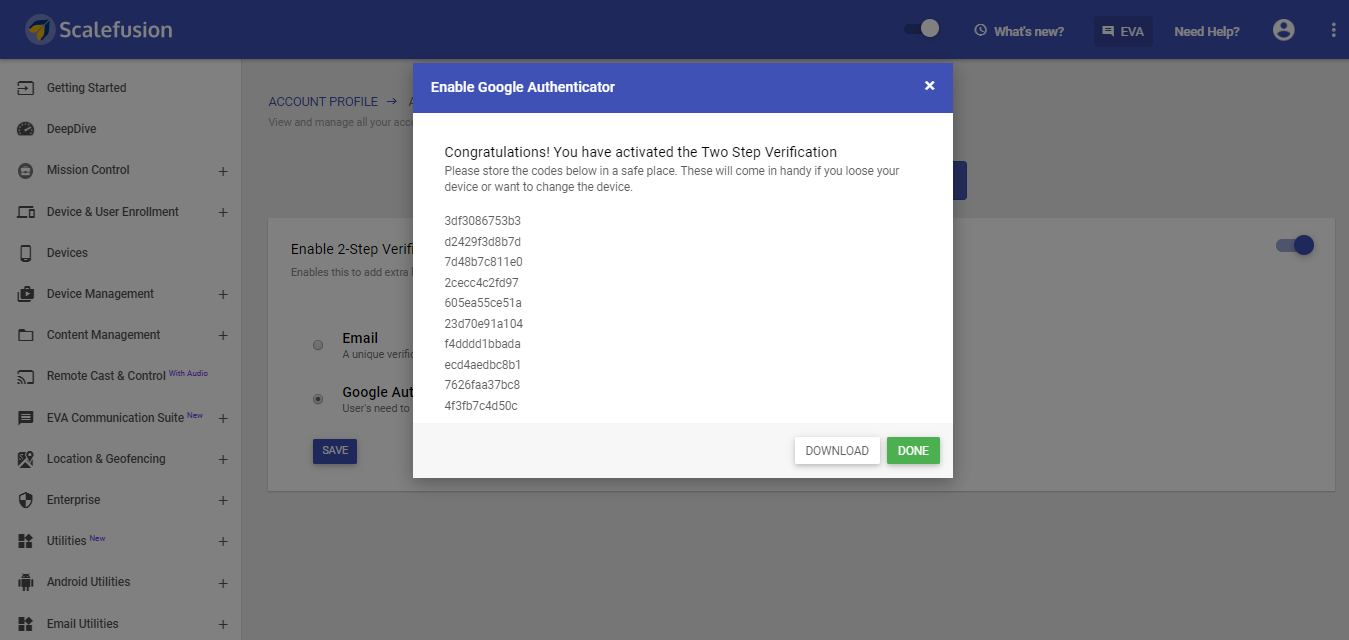This screenshot has height=640, width=1349.
Task: Toggle the header switch beside What's new
Action: tap(922, 29)
